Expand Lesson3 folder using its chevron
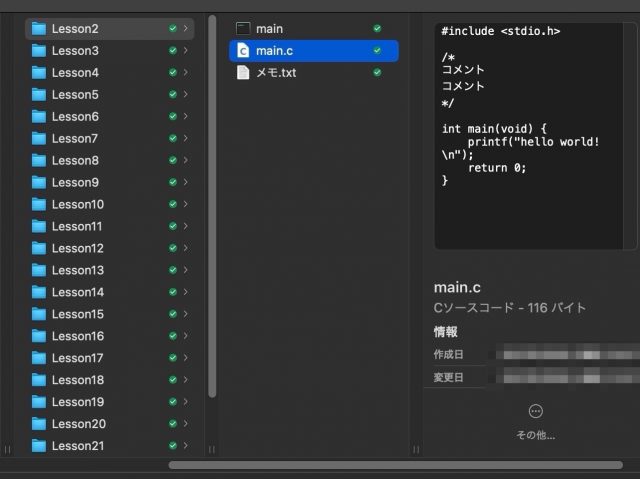 tap(186, 51)
